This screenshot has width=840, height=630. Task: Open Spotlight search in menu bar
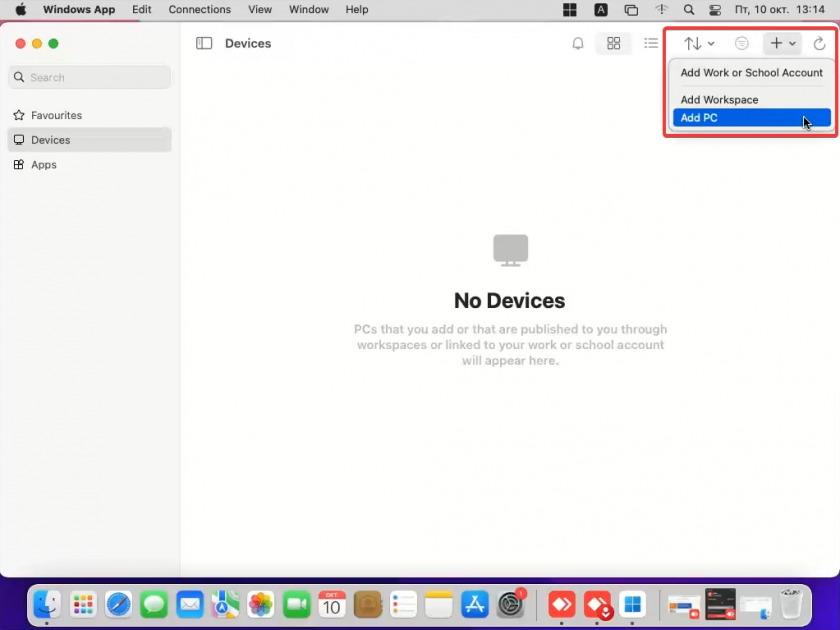coord(688,10)
